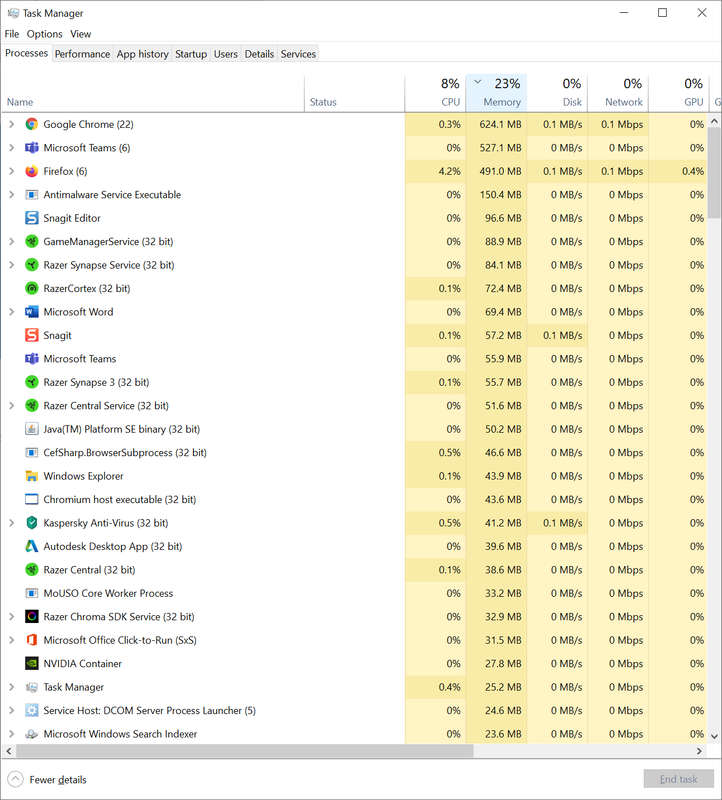
Task: Sort by the Name column header
Action: pyautogui.click(x=153, y=93)
